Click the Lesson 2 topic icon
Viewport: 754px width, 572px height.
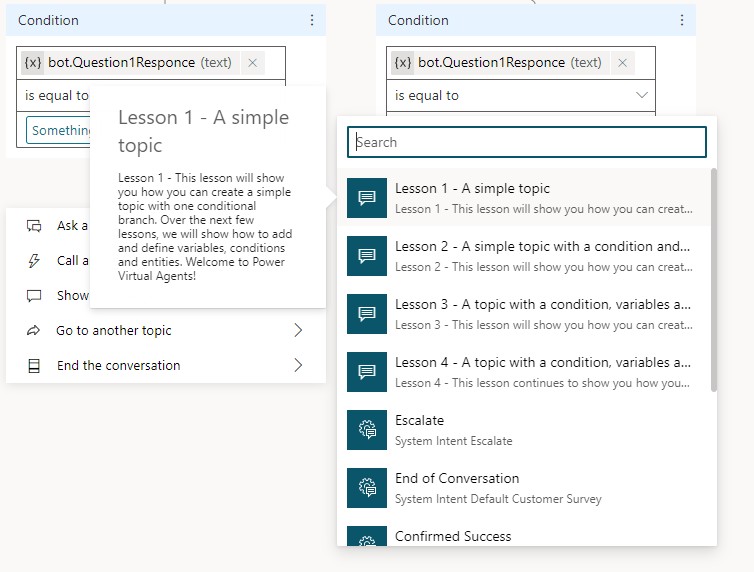(367, 256)
